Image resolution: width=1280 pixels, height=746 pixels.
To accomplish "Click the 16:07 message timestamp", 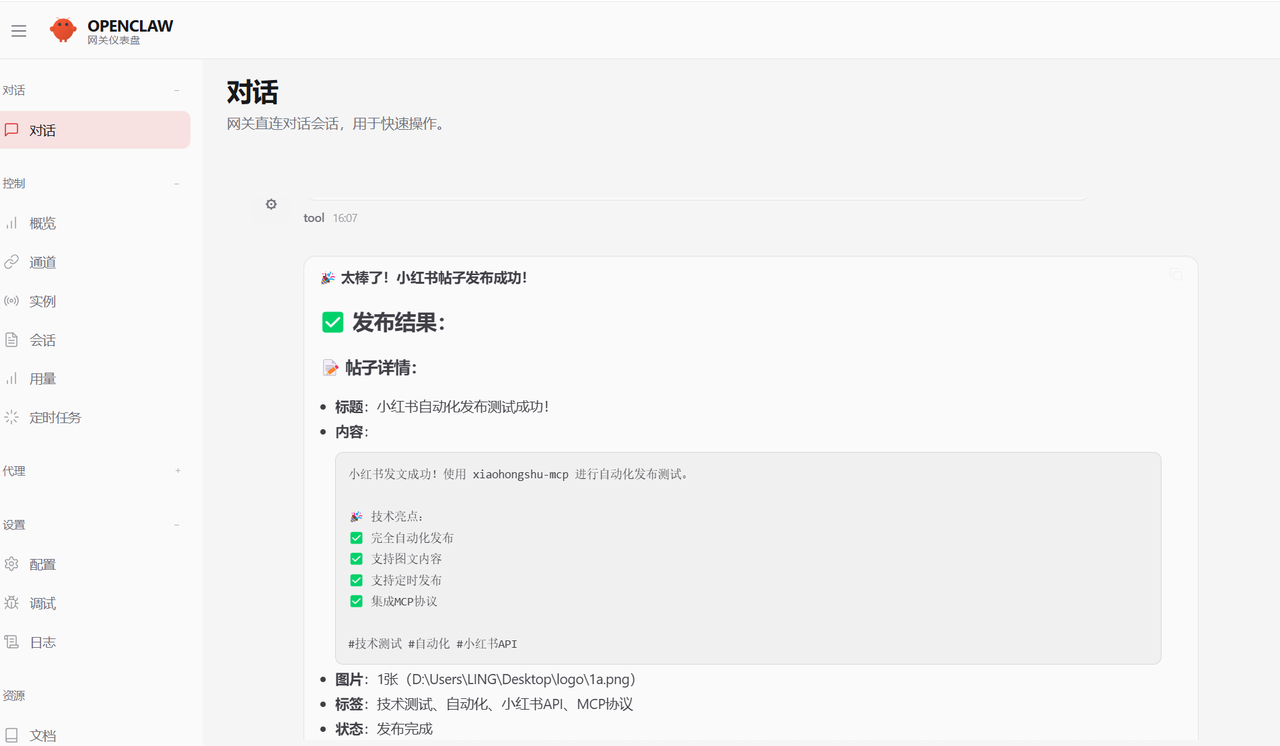I will tap(345, 218).
